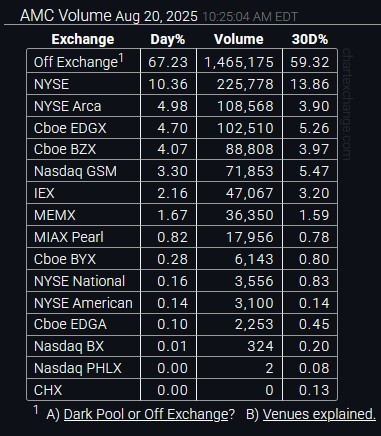381x436 pixels.
Task: Click the AMC Volume title text
Action: 66,15
